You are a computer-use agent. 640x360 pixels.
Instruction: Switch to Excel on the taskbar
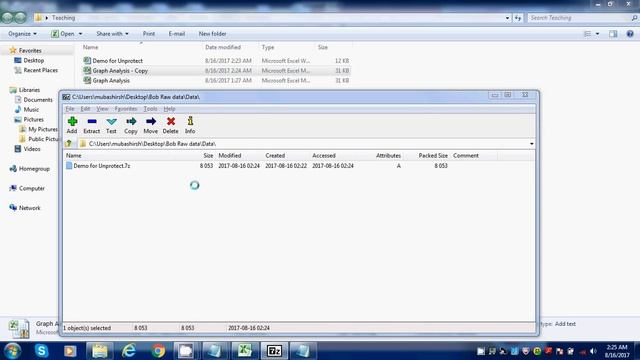[244, 351]
